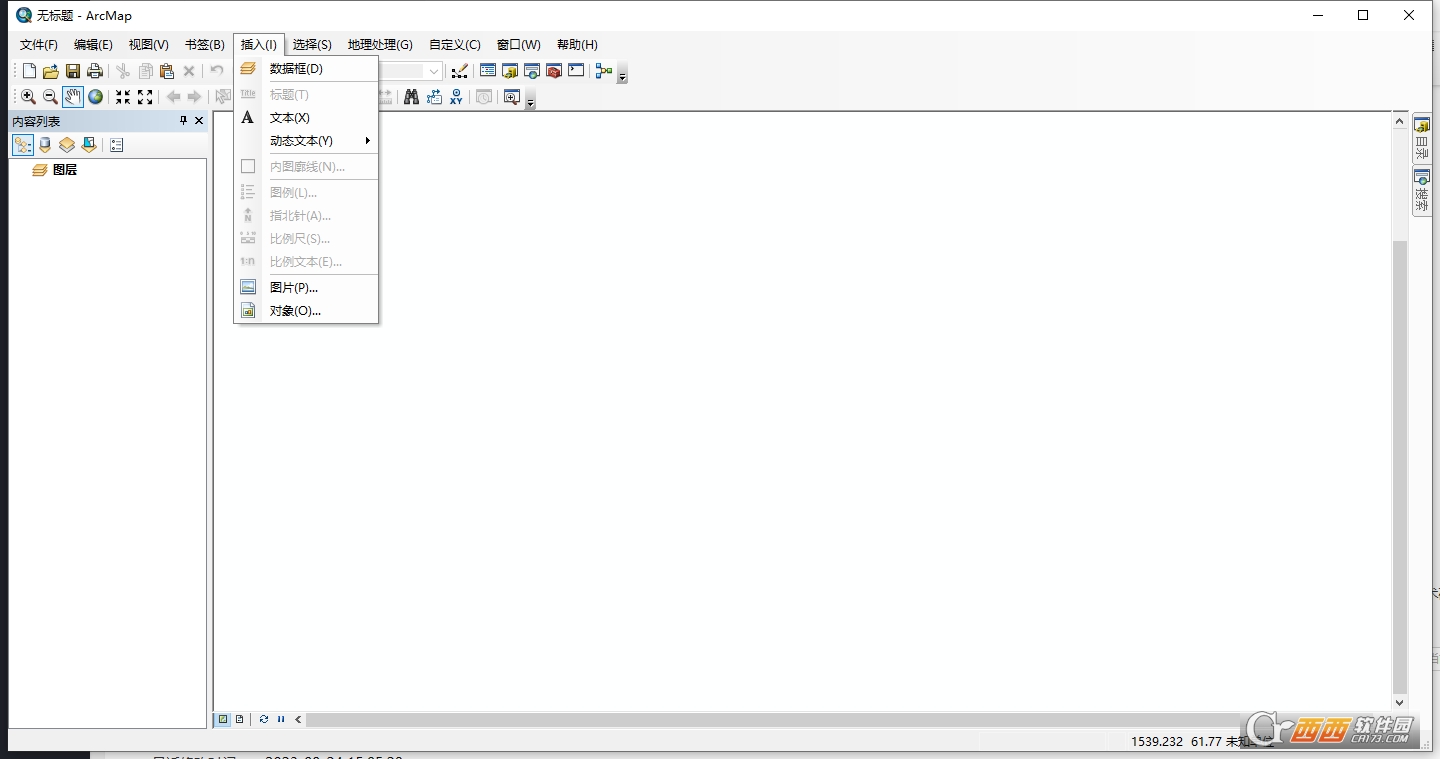Select the Zoom In tool

point(28,97)
